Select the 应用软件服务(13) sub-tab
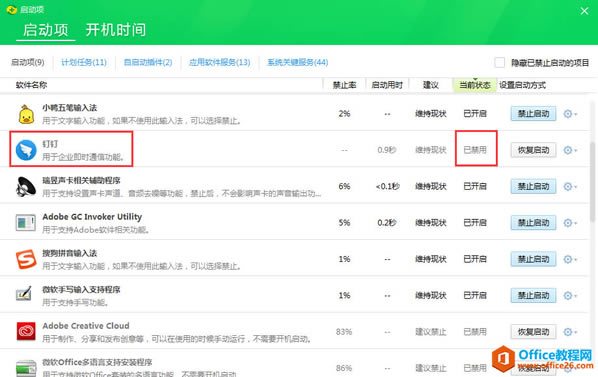 pyautogui.click(x=220, y=62)
